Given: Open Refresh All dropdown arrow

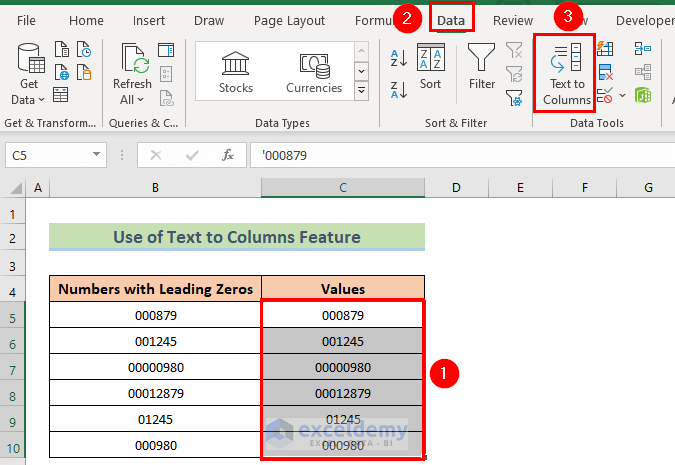Looking at the screenshot, I should click(x=140, y=100).
